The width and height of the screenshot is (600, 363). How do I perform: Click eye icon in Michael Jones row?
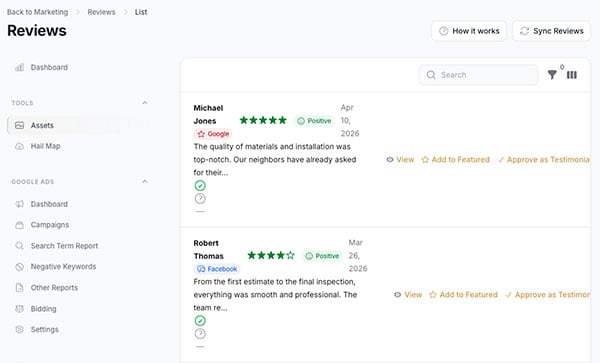click(x=390, y=160)
